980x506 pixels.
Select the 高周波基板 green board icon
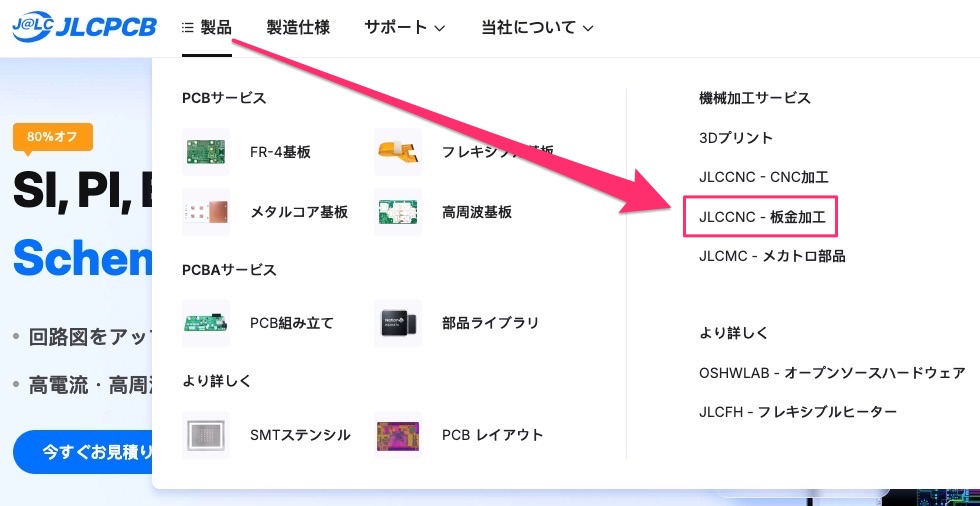pyautogui.click(x=398, y=212)
